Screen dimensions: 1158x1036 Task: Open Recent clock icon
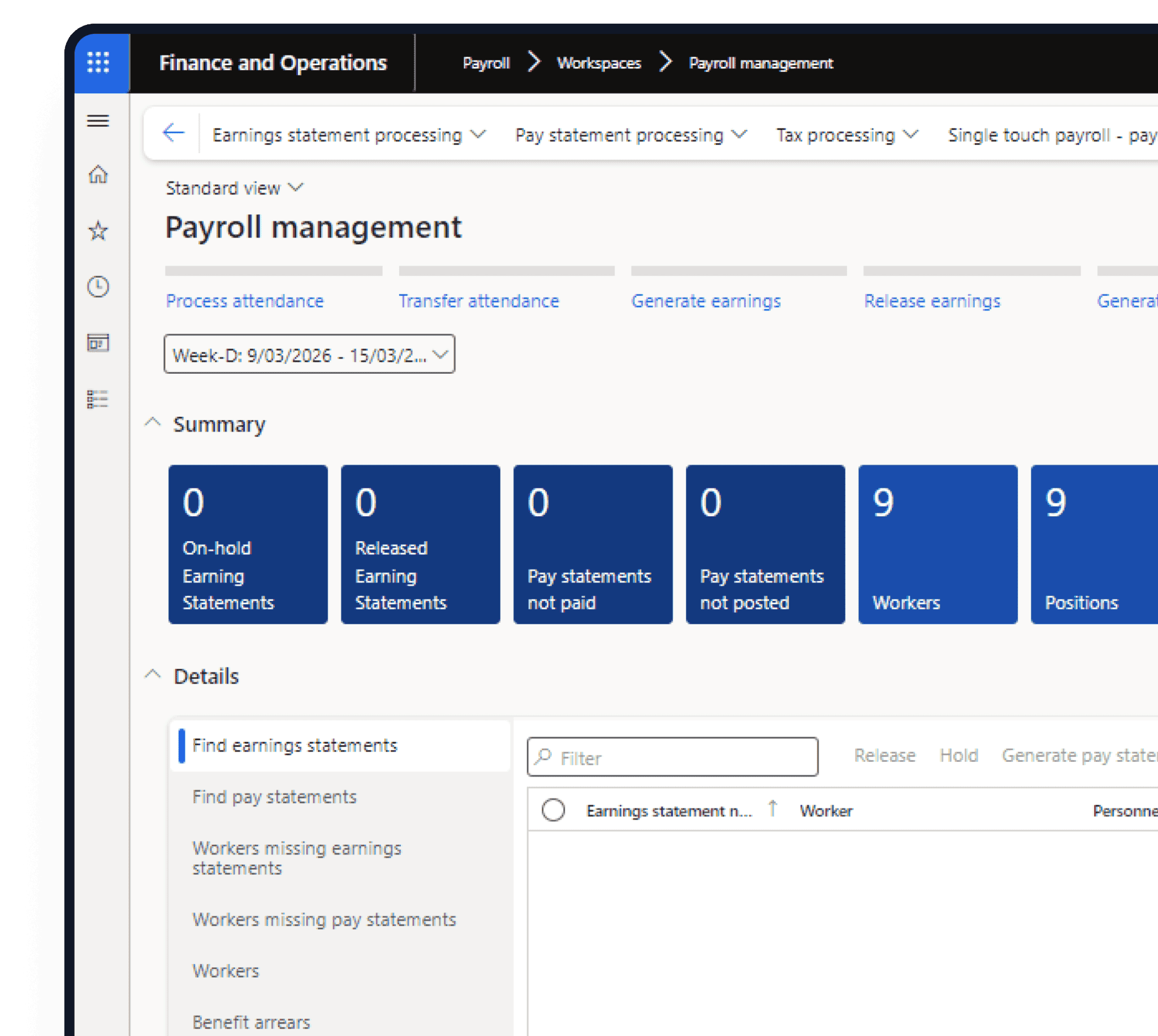(x=98, y=286)
